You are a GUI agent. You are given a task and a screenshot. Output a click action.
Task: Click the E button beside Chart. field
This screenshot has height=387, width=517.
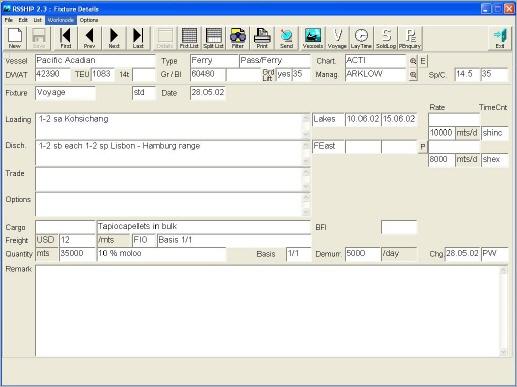(x=423, y=61)
